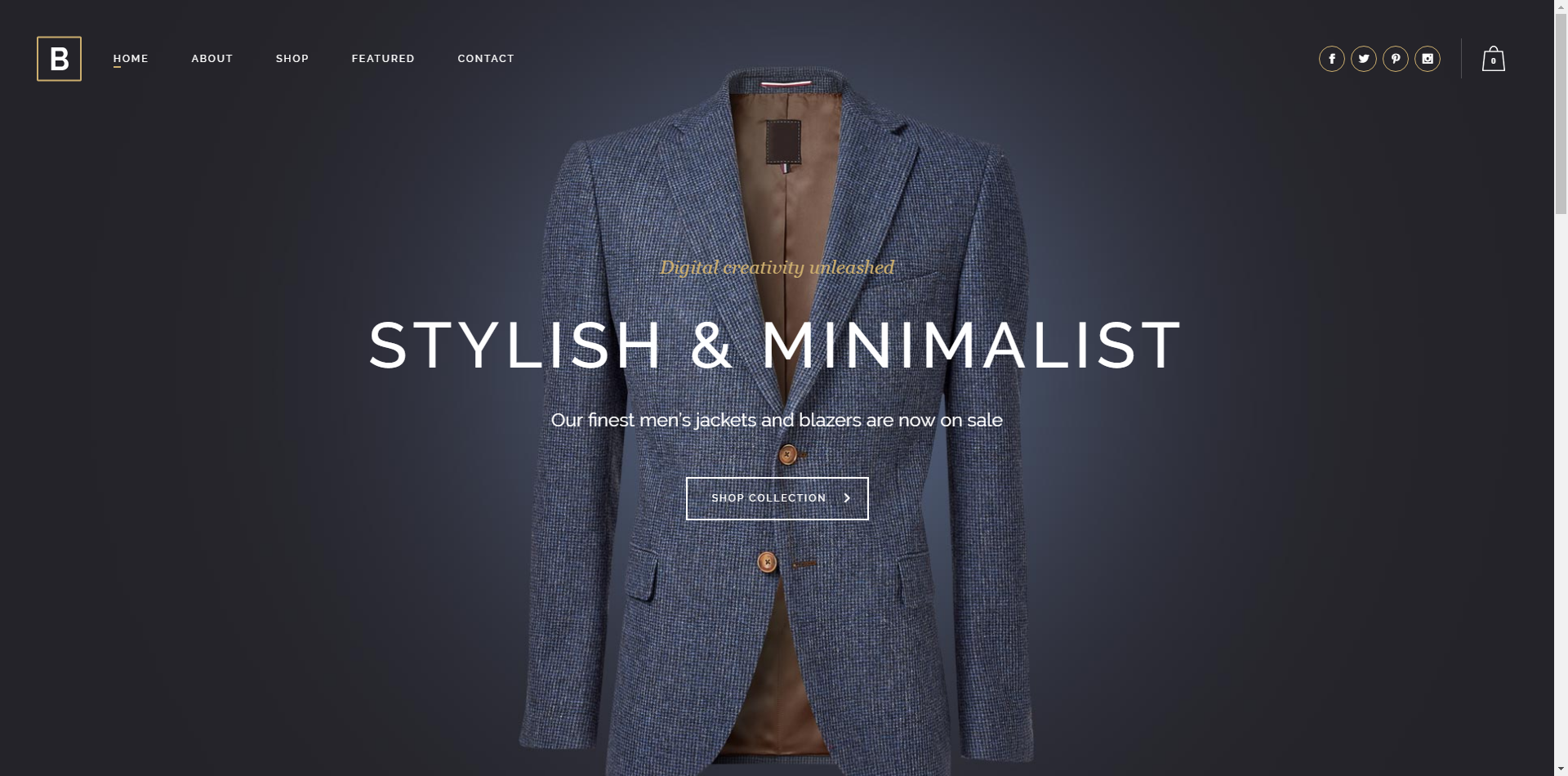Navigate to the Contact page
This screenshot has width=1568, height=776.
[x=486, y=59]
